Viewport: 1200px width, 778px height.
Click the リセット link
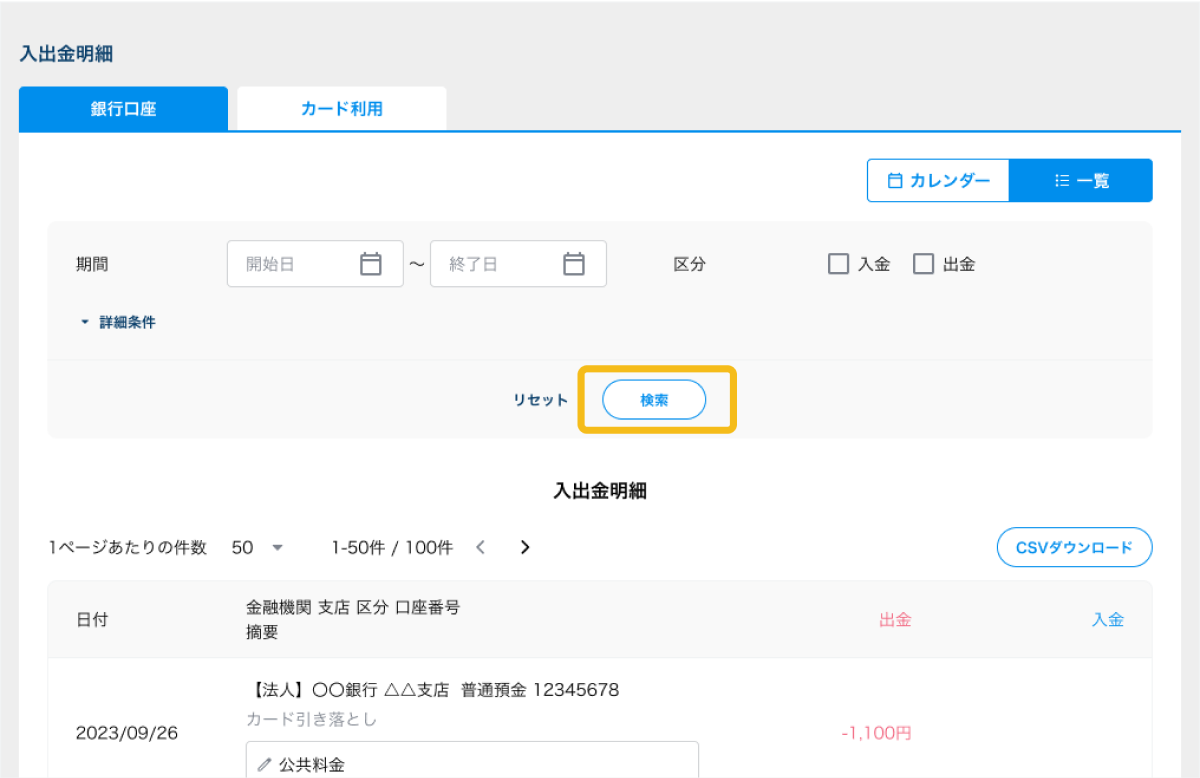[540, 400]
